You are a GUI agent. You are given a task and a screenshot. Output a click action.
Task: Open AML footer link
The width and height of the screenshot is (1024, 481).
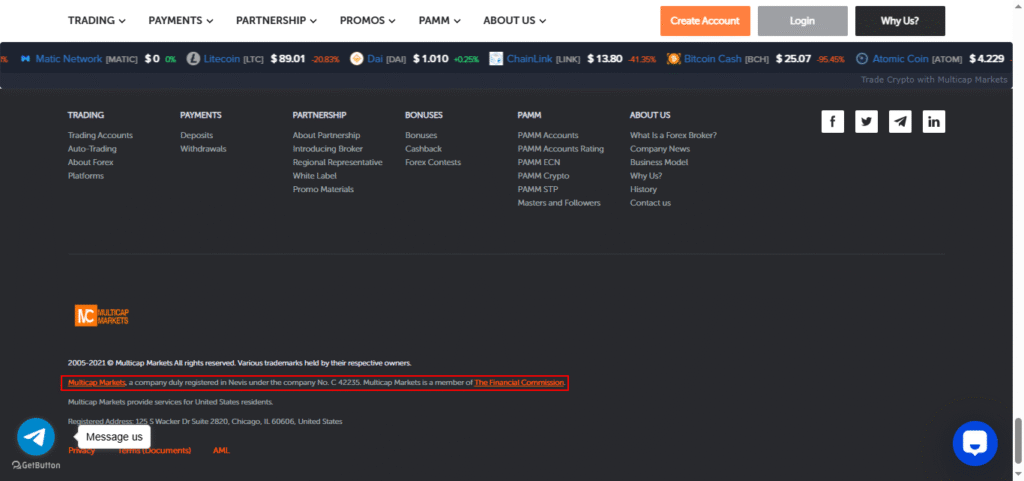tap(221, 450)
